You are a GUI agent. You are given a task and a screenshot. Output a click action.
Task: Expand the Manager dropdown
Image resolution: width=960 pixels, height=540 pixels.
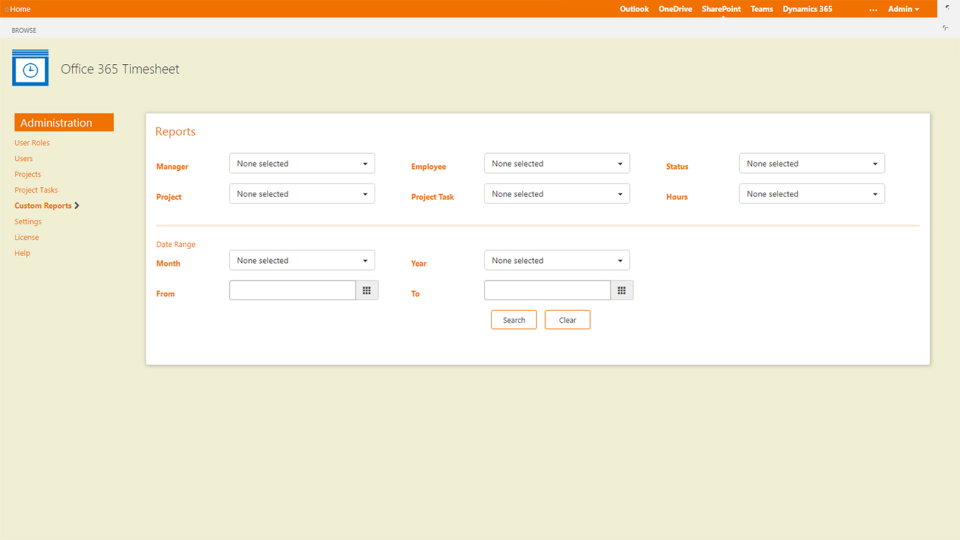302,163
